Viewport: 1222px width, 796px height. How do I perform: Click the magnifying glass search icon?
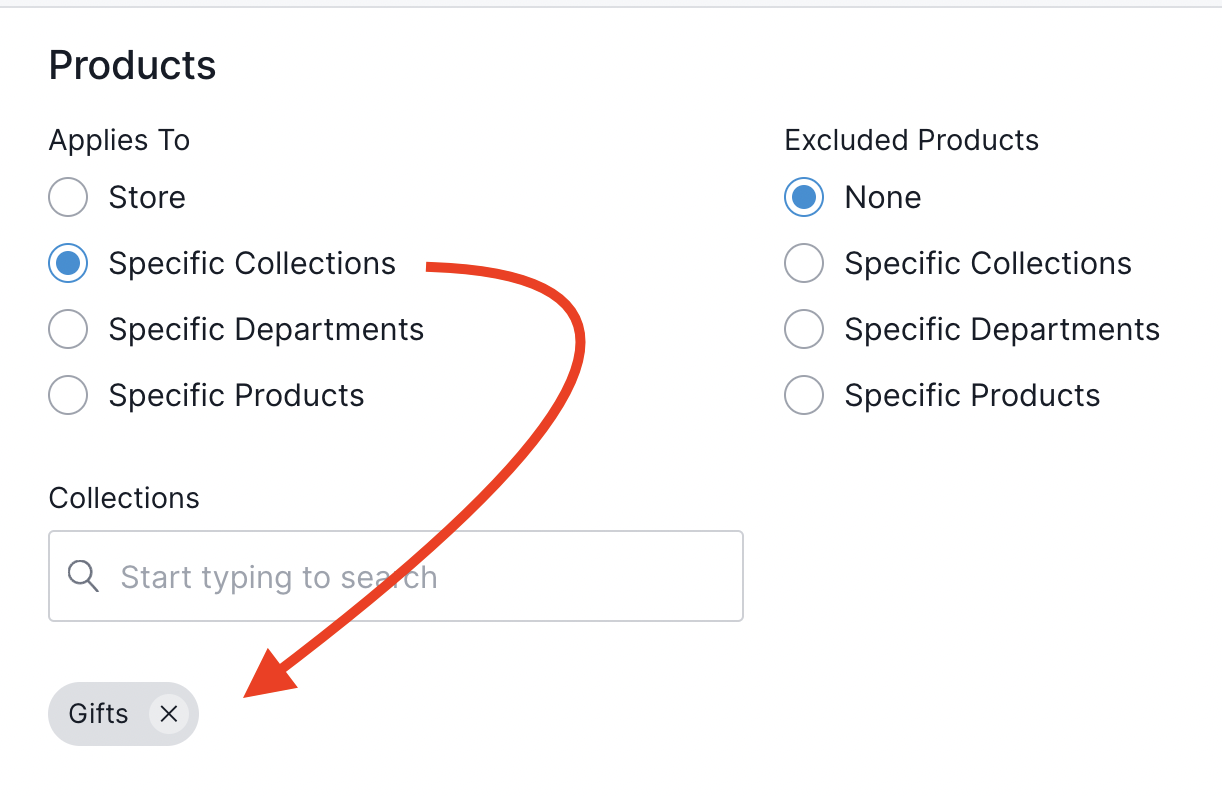coord(83,576)
